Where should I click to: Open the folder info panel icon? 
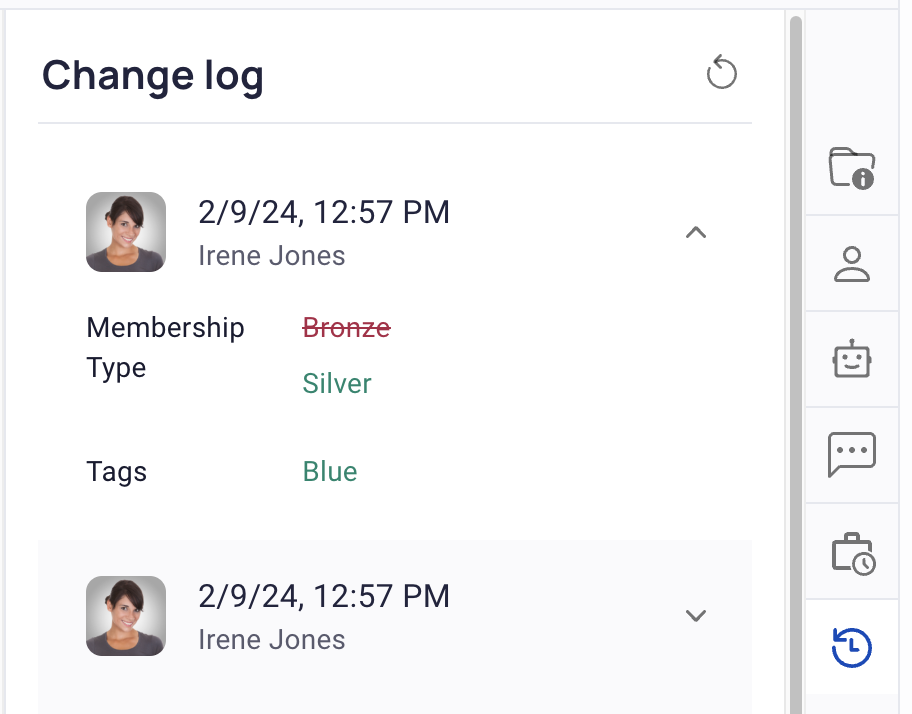click(852, 167)
